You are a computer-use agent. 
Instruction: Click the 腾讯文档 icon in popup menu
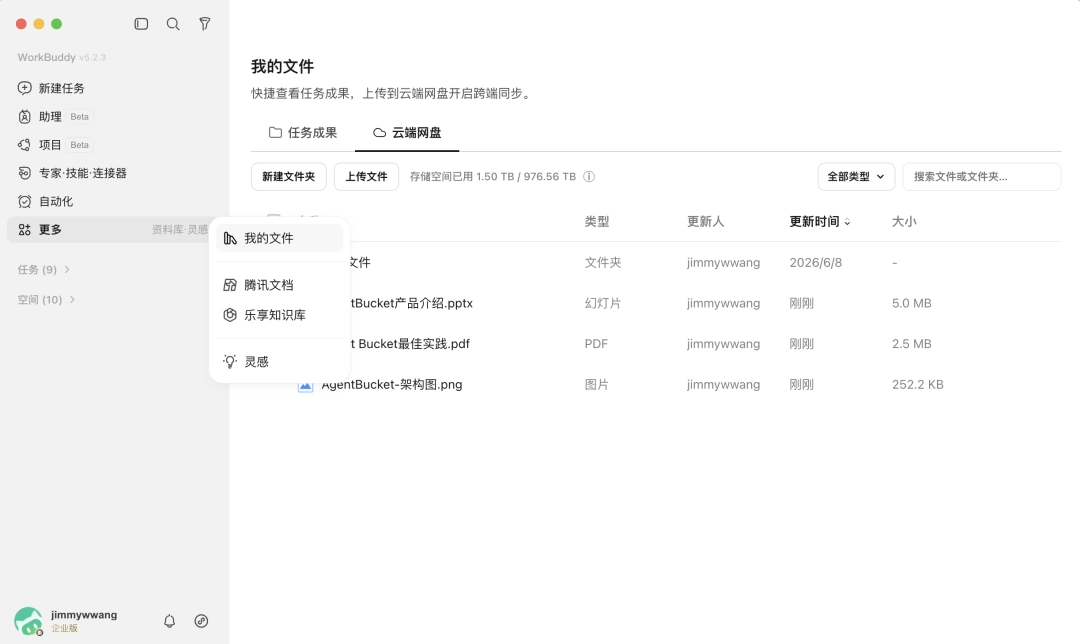(x=230, y=285)
